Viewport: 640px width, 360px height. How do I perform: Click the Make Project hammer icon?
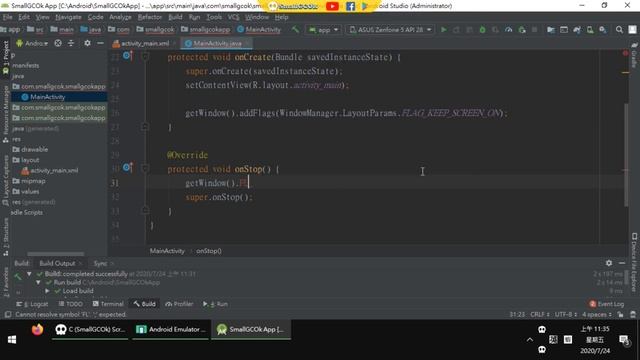(x=295, y=29)
